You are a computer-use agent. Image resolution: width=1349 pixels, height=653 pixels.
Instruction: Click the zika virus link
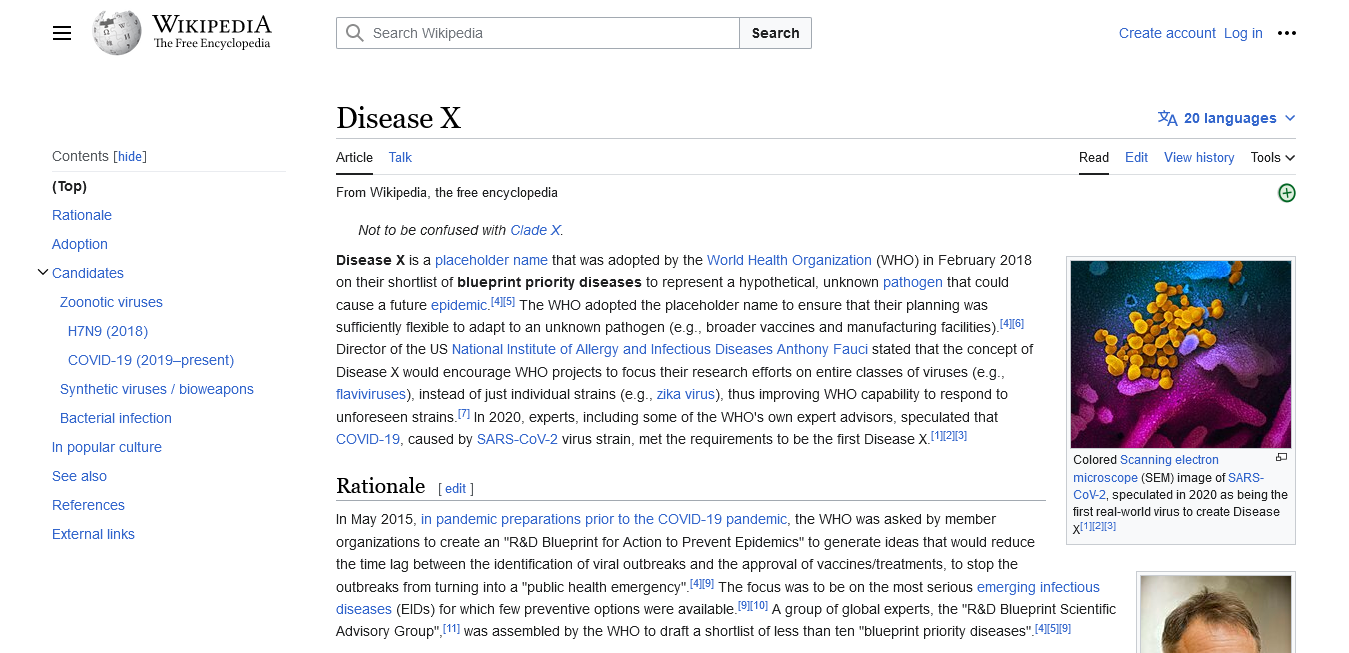686,394
